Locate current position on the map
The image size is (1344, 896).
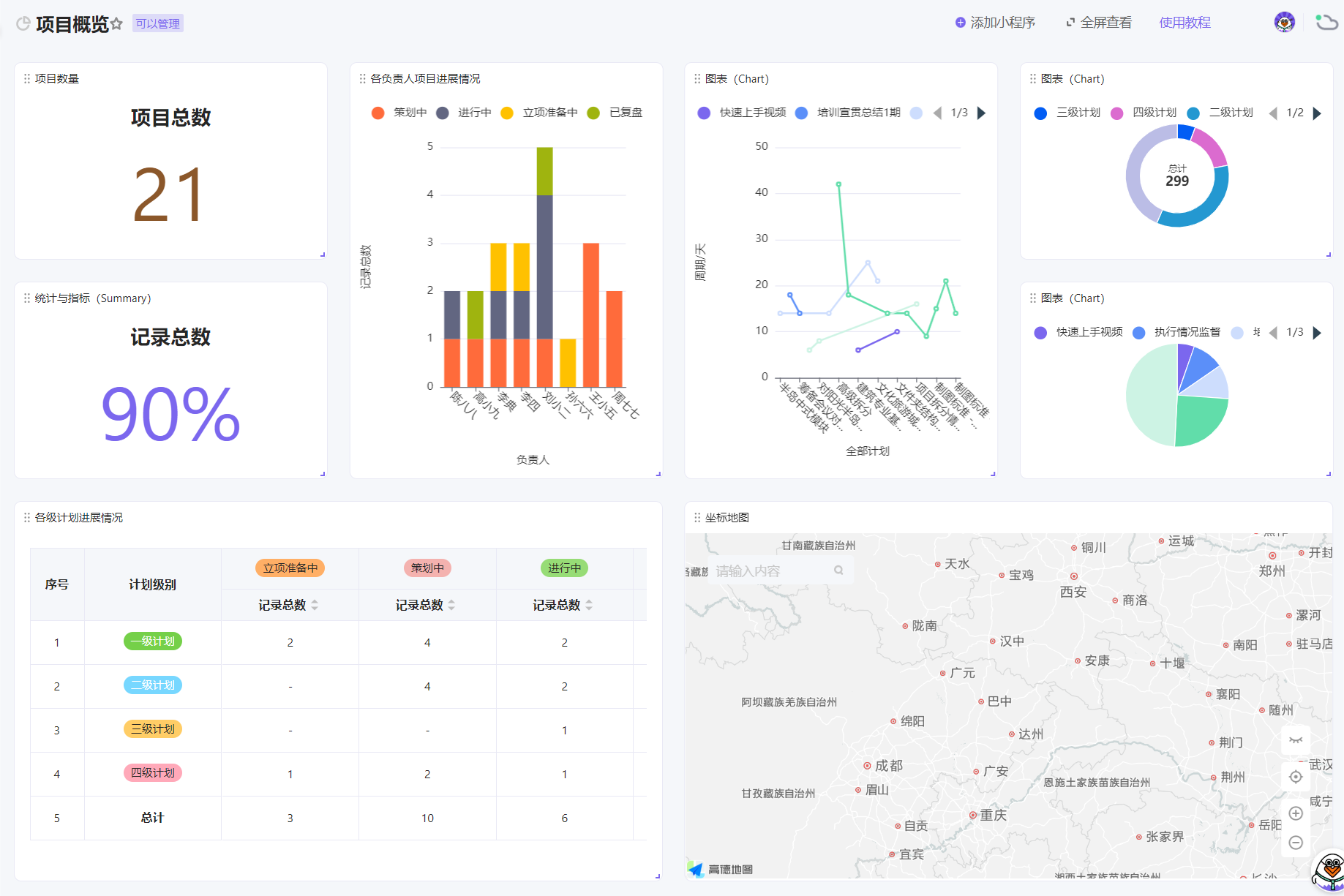[x=1296, y=777]
